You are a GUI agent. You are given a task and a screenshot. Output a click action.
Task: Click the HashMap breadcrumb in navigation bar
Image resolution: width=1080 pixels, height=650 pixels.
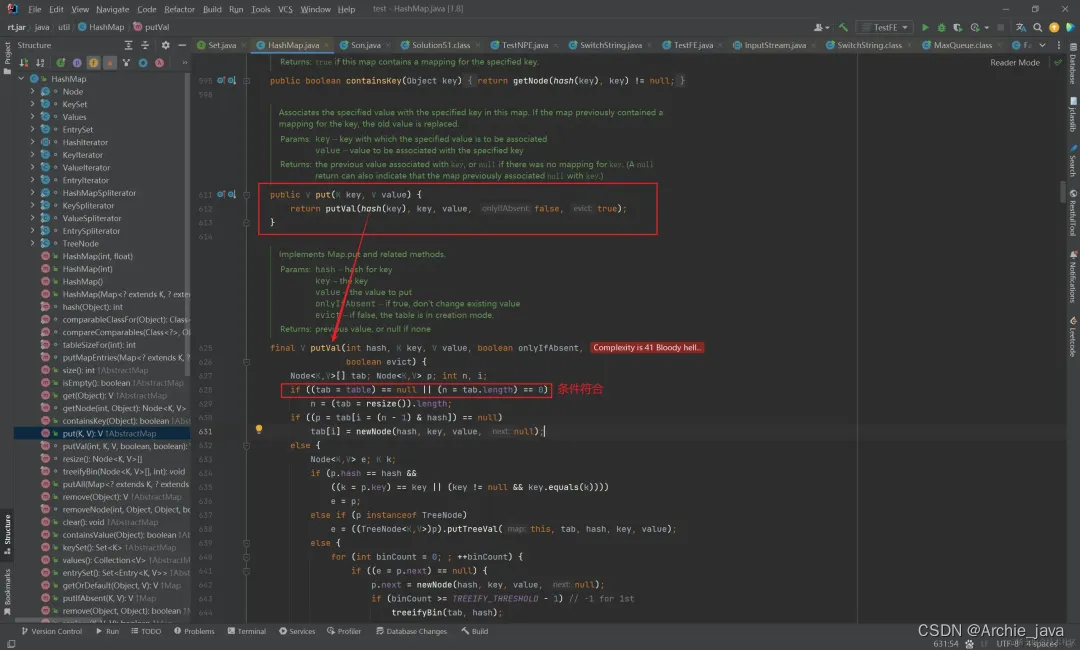[101, 28]
